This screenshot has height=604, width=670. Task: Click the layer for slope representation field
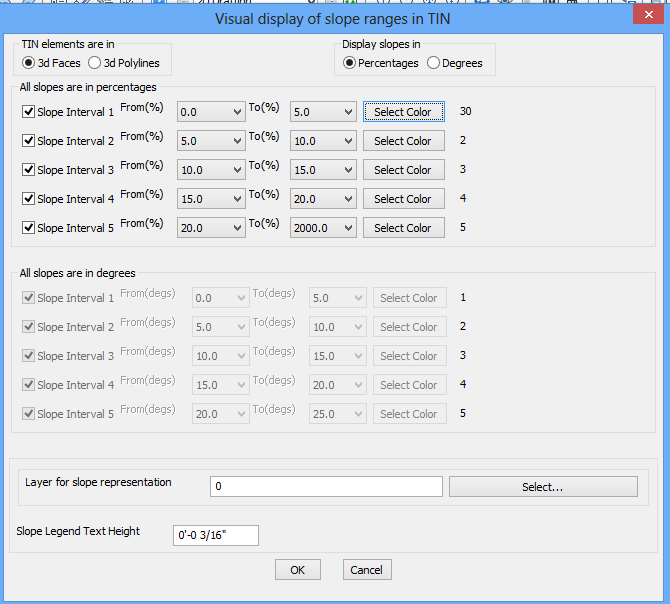(326, 487)
